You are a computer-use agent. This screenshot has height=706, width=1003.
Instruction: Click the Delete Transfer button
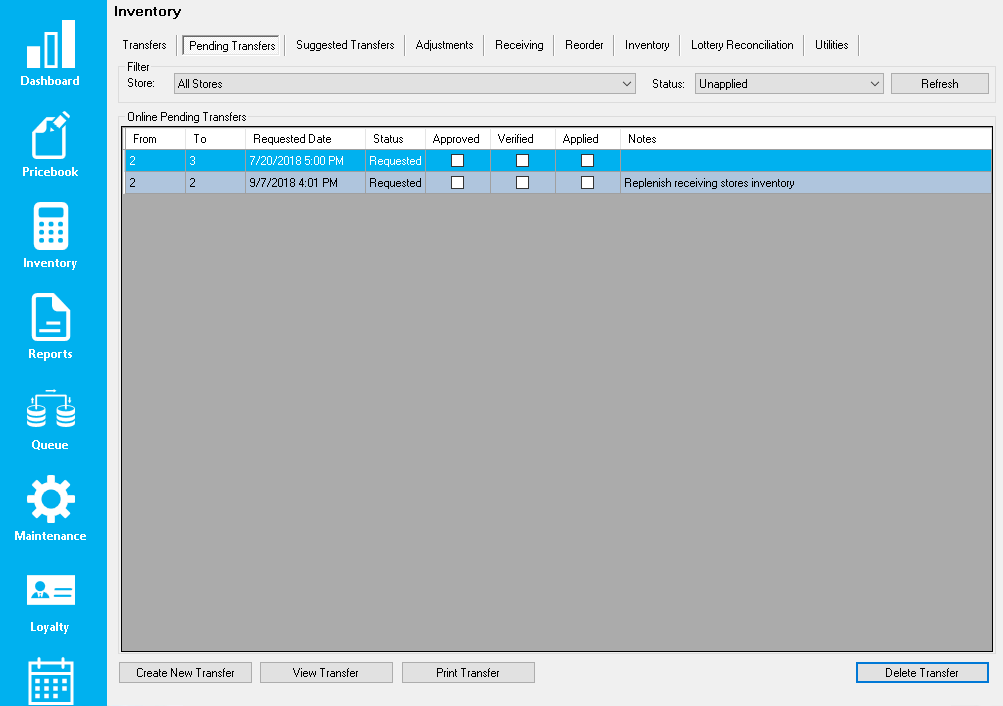click(922, 673)
